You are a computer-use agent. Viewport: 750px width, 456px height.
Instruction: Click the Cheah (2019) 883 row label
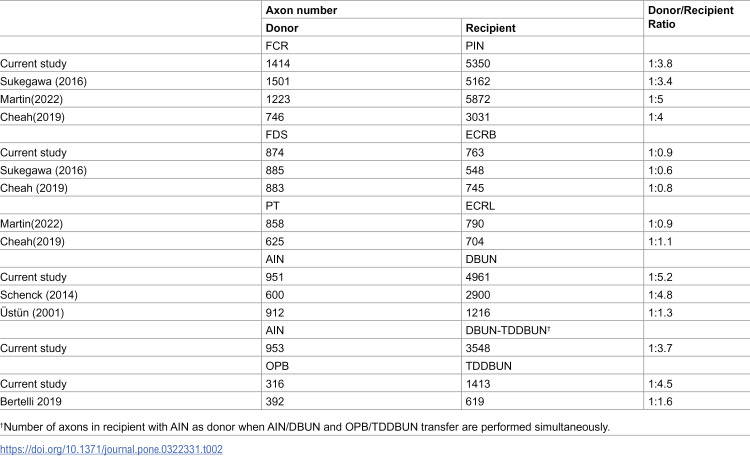click(34, 189)
